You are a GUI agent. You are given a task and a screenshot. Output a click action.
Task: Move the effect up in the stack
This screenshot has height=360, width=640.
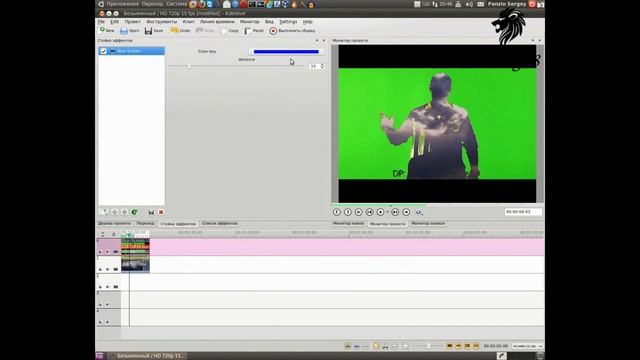(x=114, y=212)
